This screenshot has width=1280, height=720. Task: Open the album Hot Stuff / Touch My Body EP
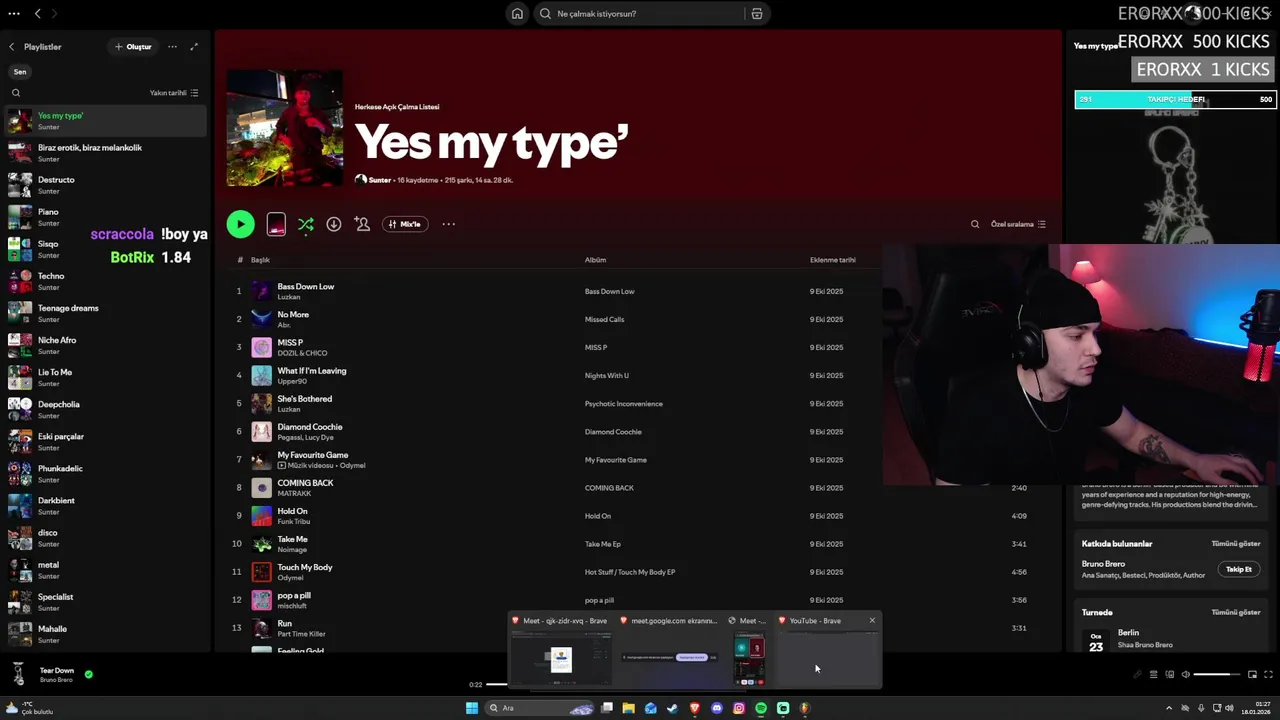point(630,572)
